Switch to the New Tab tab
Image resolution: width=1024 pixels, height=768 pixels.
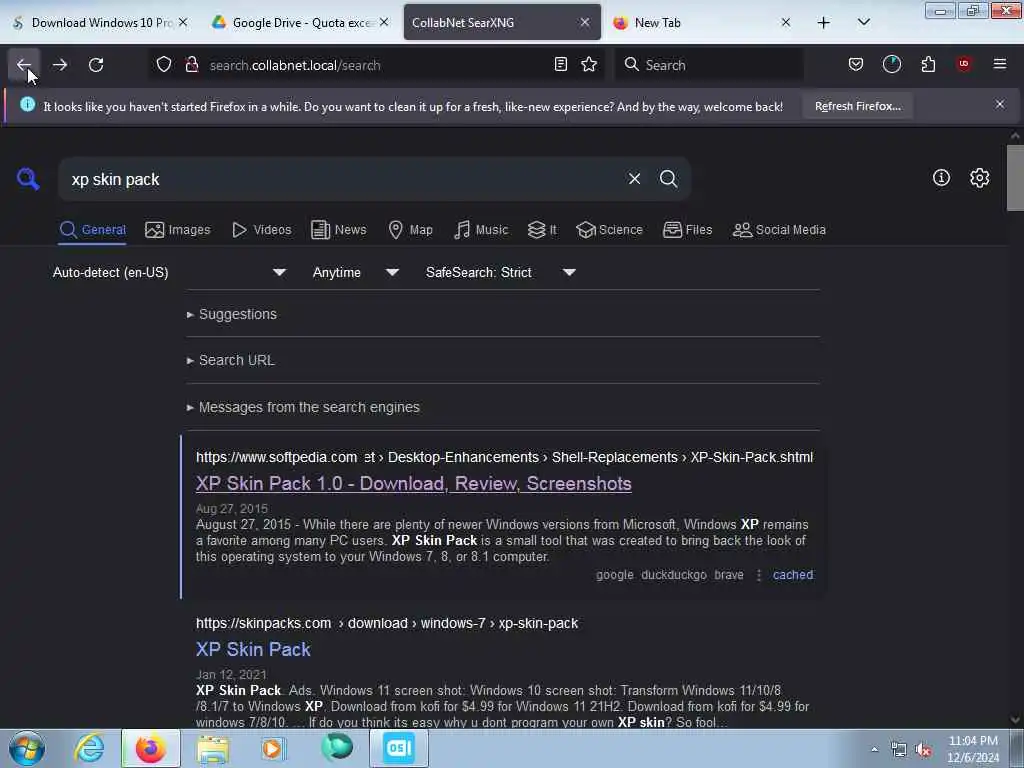click(x=703, y=23)
